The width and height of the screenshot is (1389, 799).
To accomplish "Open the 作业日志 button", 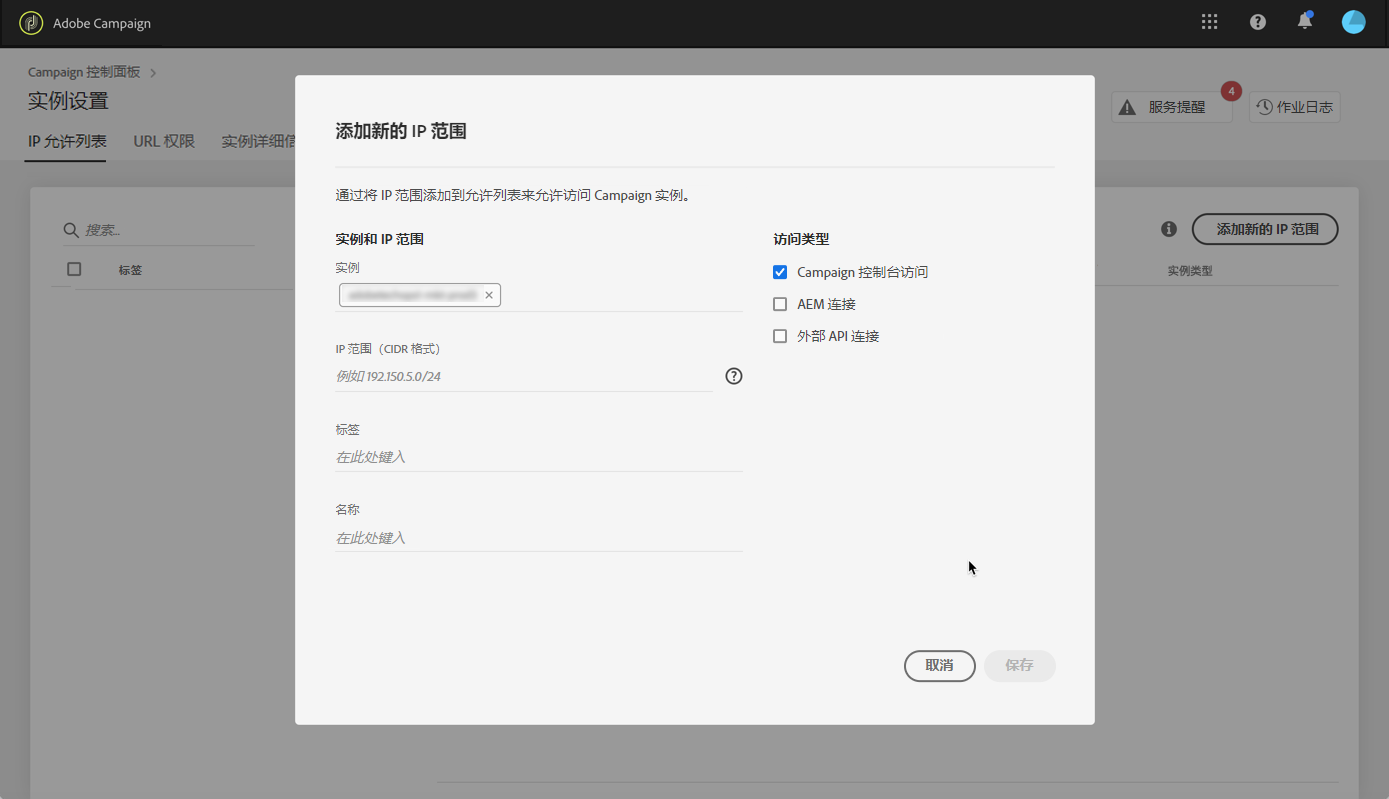I will tap(1294, 107).
